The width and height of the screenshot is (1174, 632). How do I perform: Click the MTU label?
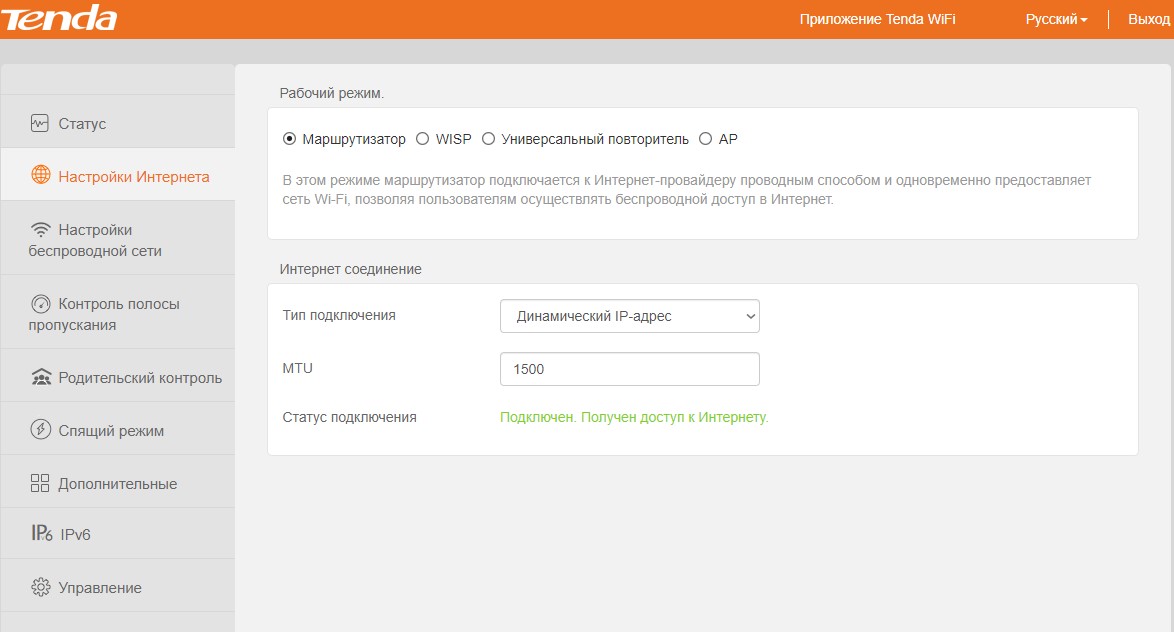(x=297, y=368)
